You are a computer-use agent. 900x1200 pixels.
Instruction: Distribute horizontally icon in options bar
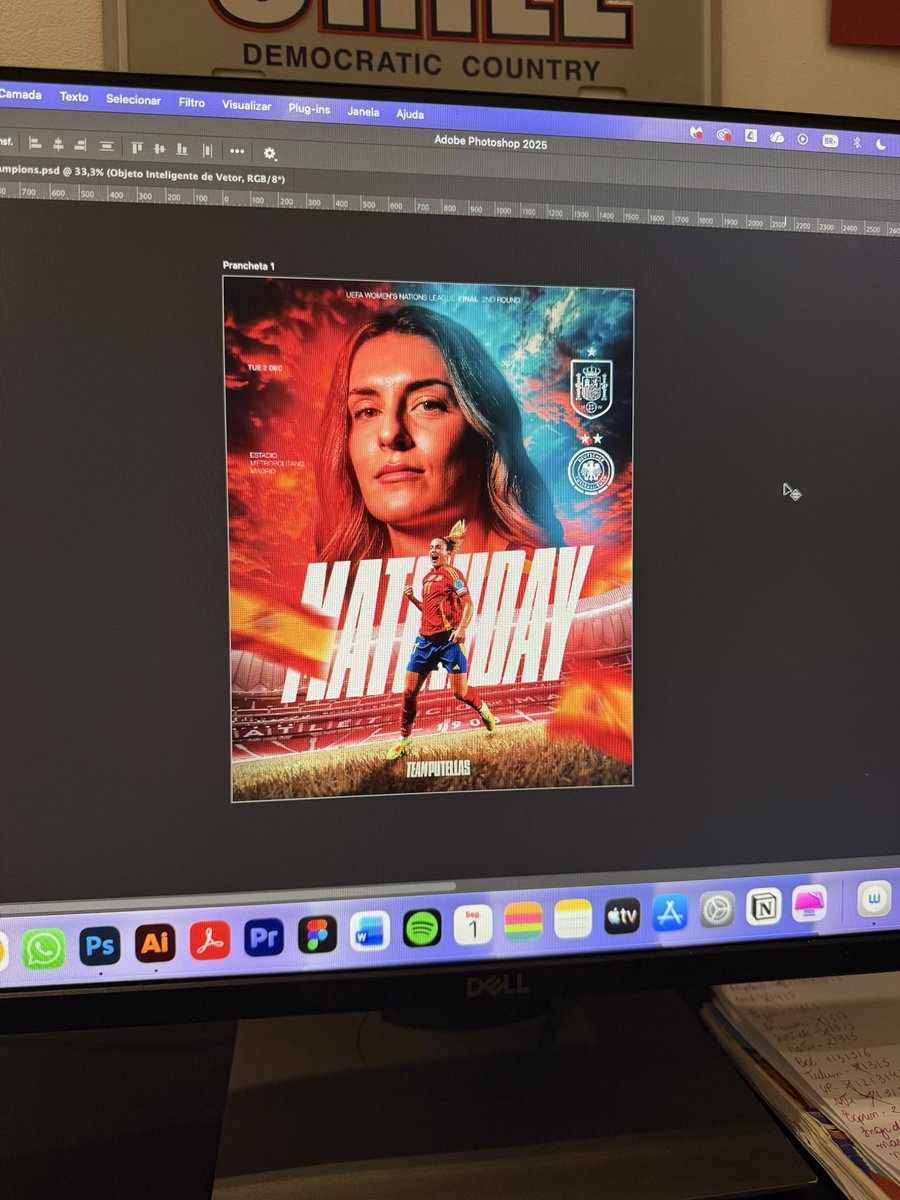tap(207, 150)
